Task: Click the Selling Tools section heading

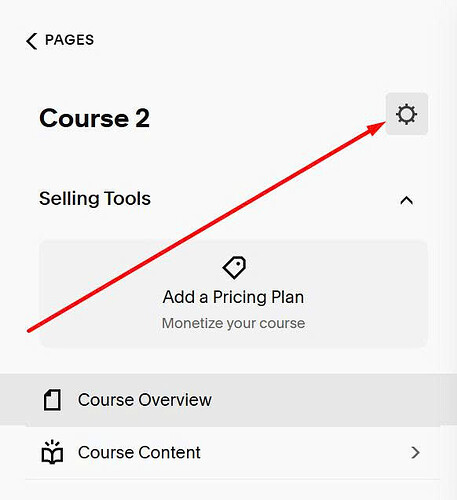Action: pos(95,199)
